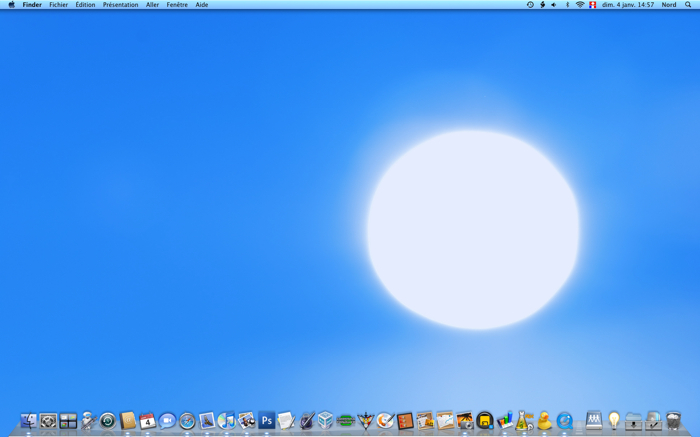
Task: Open the yellow-black round app icon
Action: click(x=485, y=420)
